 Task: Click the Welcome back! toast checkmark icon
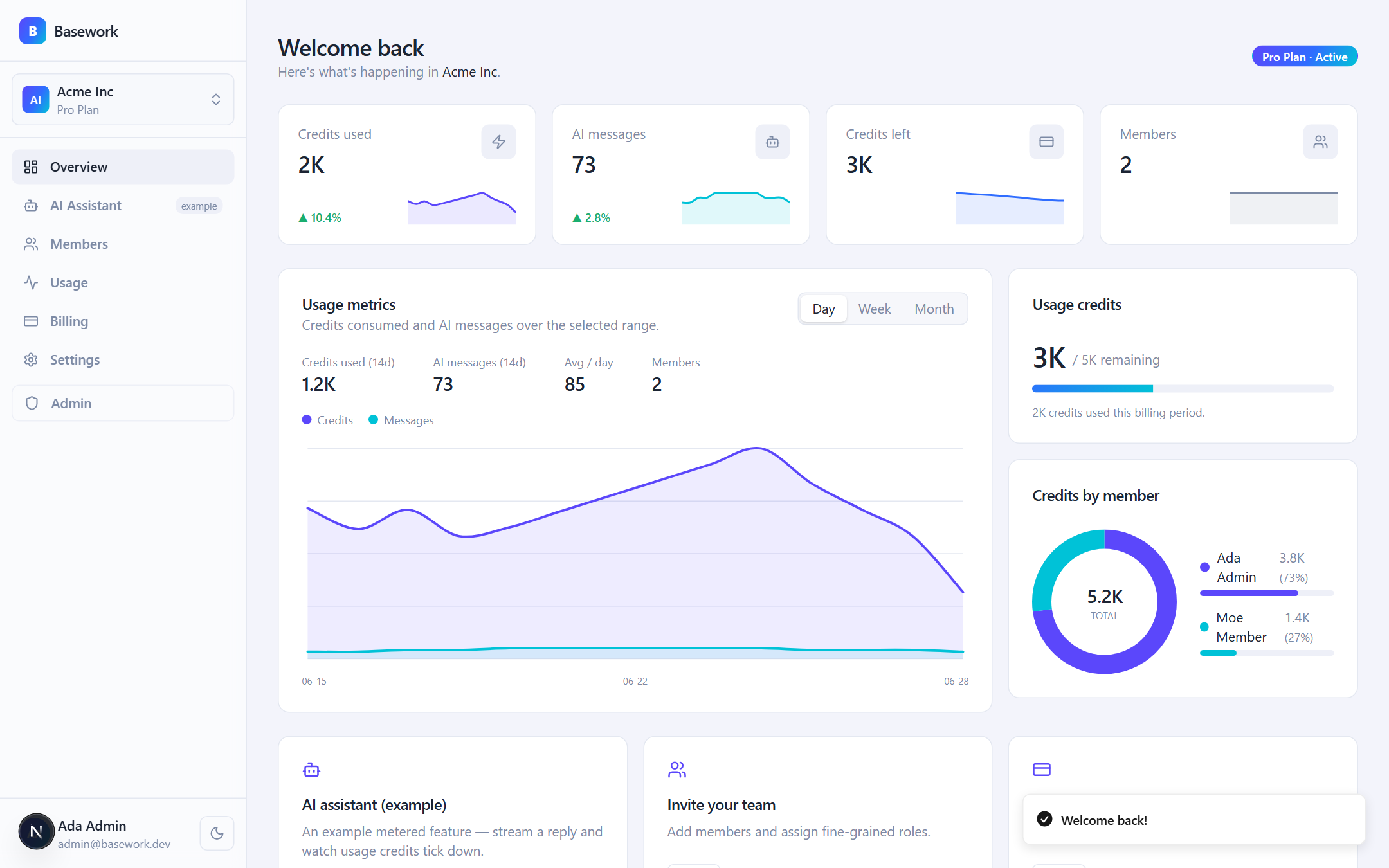(x=1045, y=819)
